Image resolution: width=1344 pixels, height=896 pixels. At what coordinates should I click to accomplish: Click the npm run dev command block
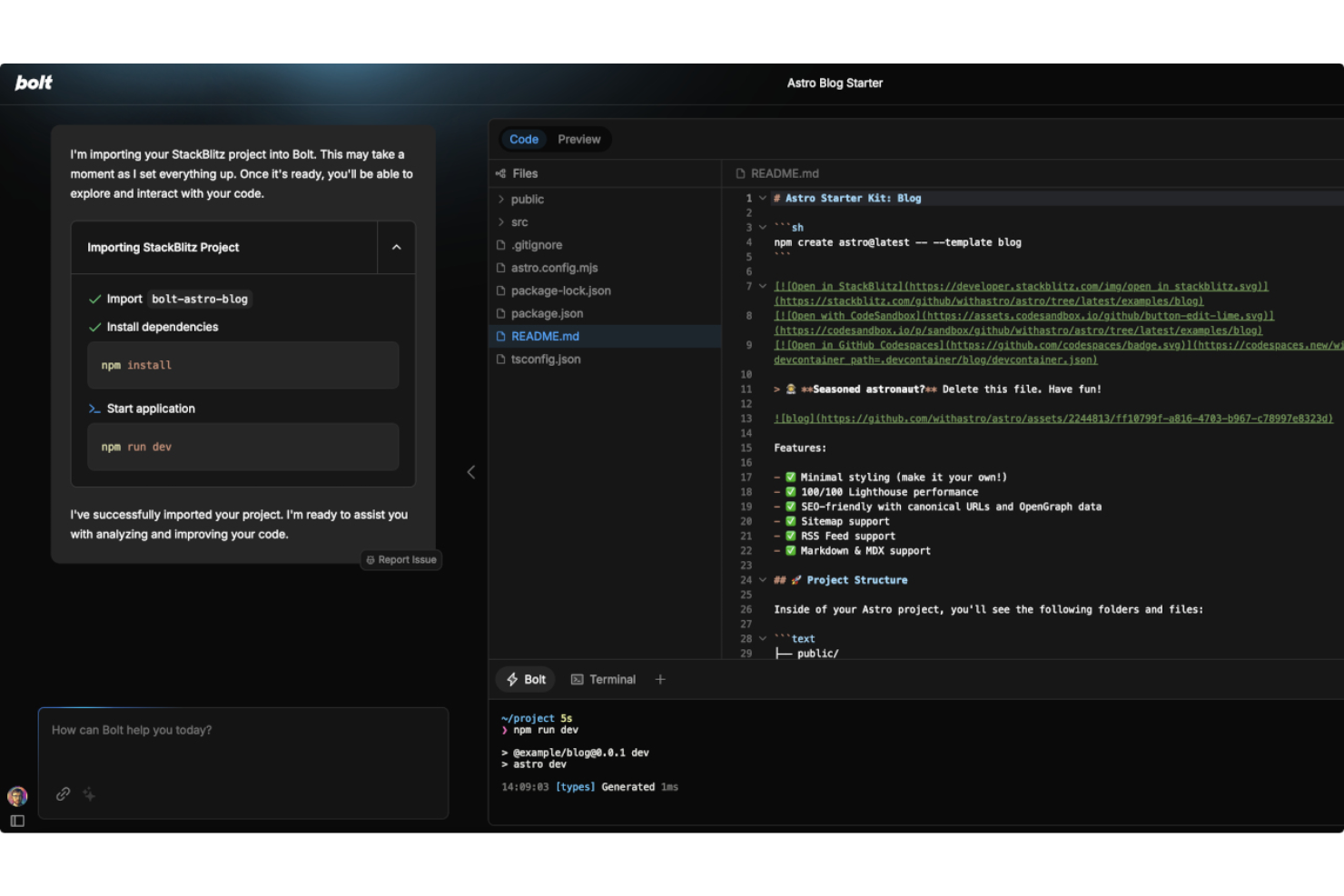(242, 447)
